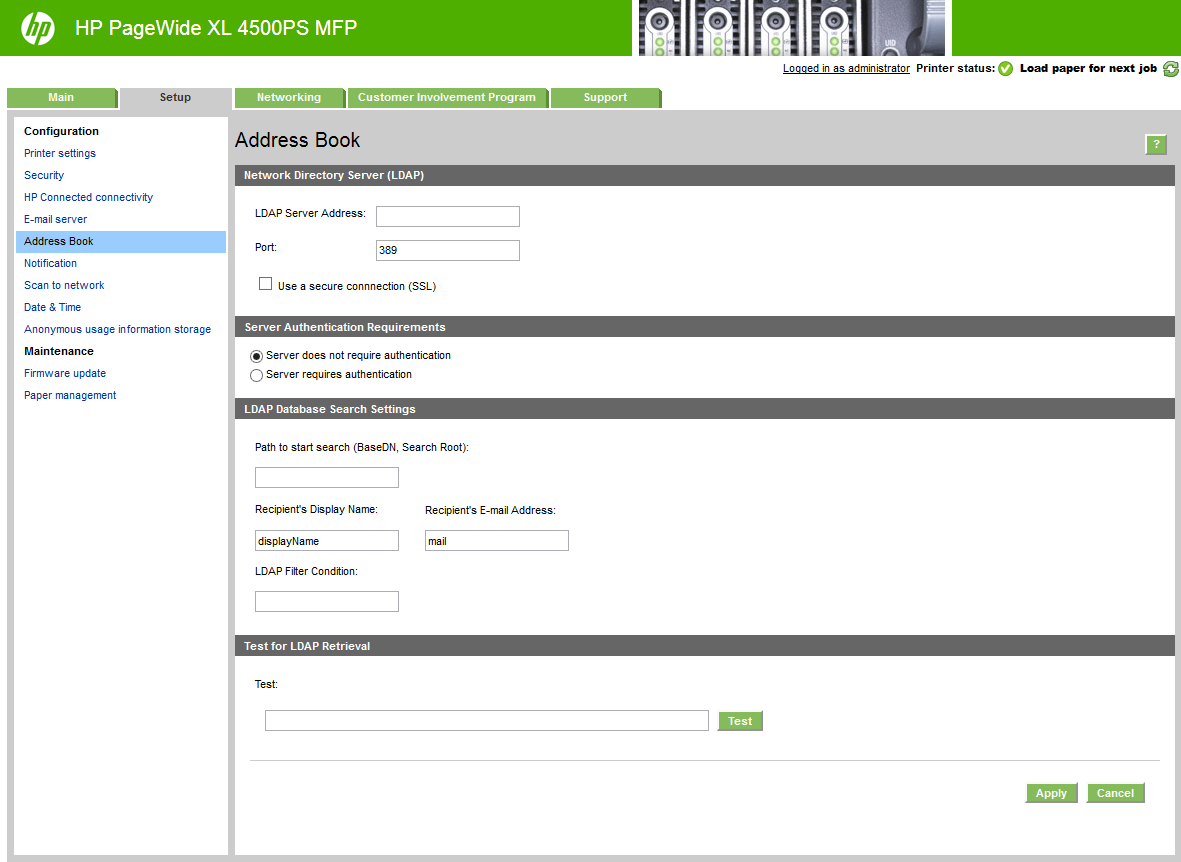Click Logged in as administrator link
This screenshot has width=1181, height=862.
846,69
